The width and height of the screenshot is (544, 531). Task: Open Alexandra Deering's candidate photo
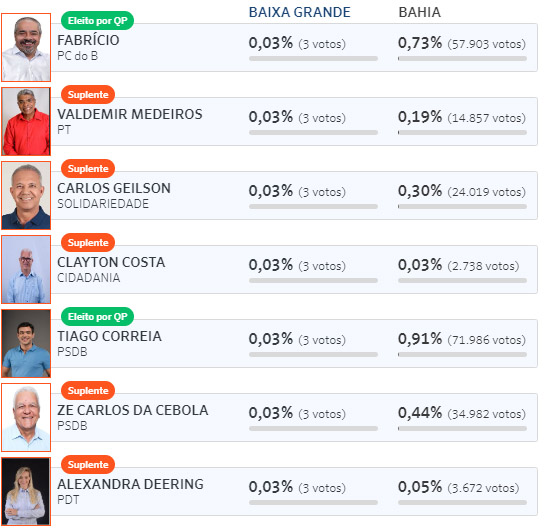point(26,491)
